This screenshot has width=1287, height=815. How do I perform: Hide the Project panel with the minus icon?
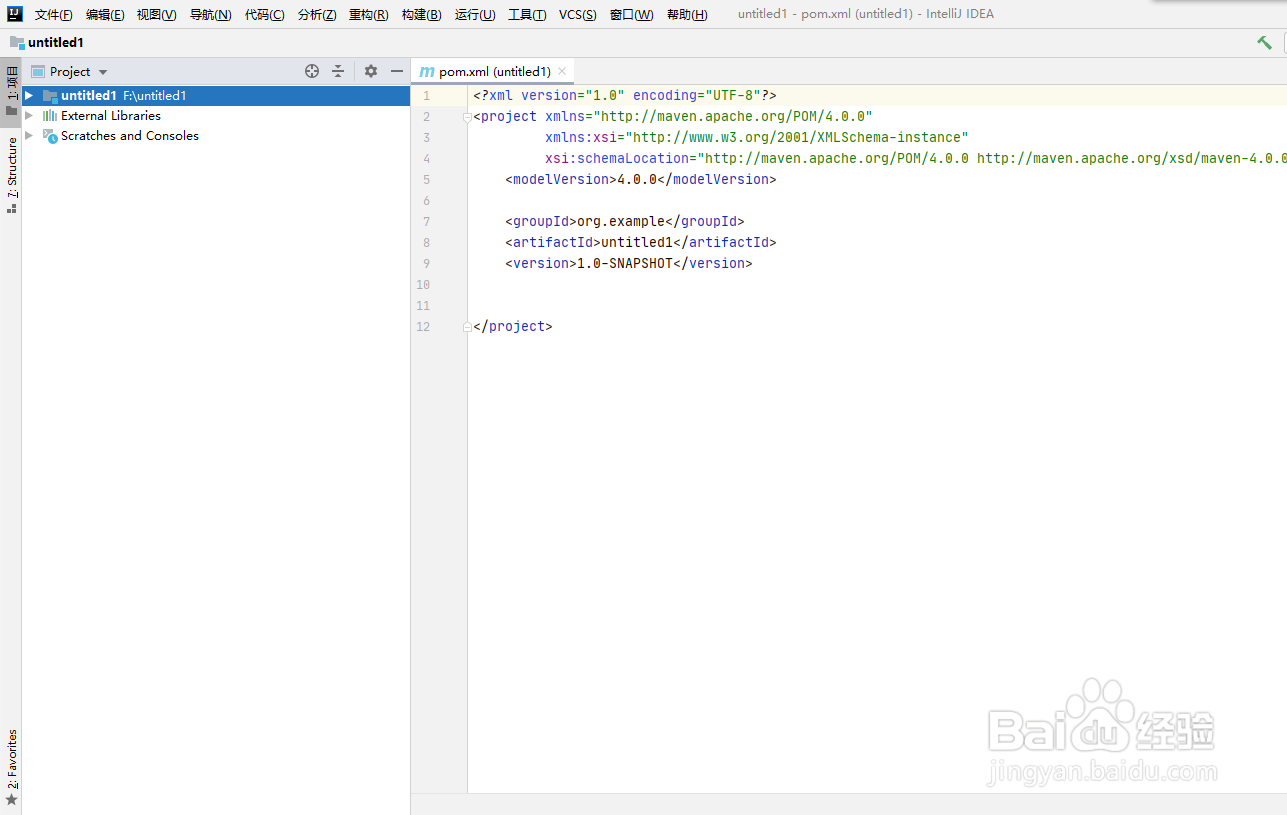tap(397, 71)
